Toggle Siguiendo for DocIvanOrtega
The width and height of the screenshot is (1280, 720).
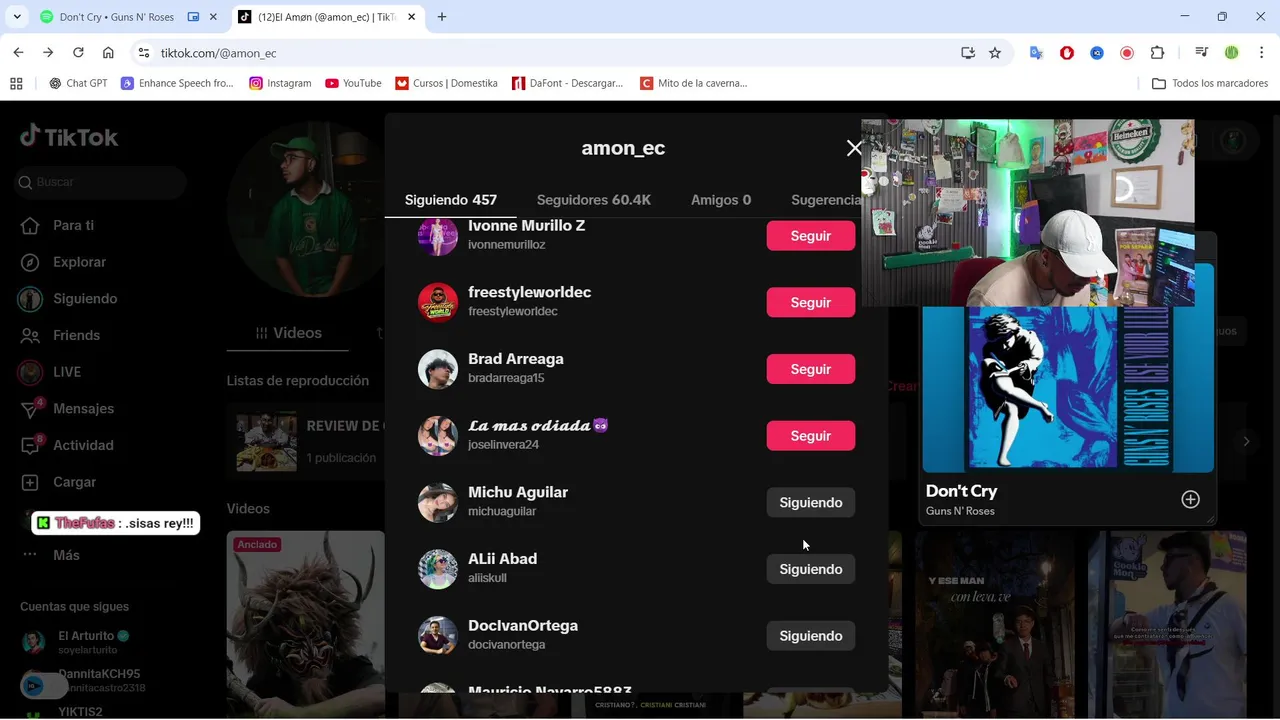pos(811,636)
